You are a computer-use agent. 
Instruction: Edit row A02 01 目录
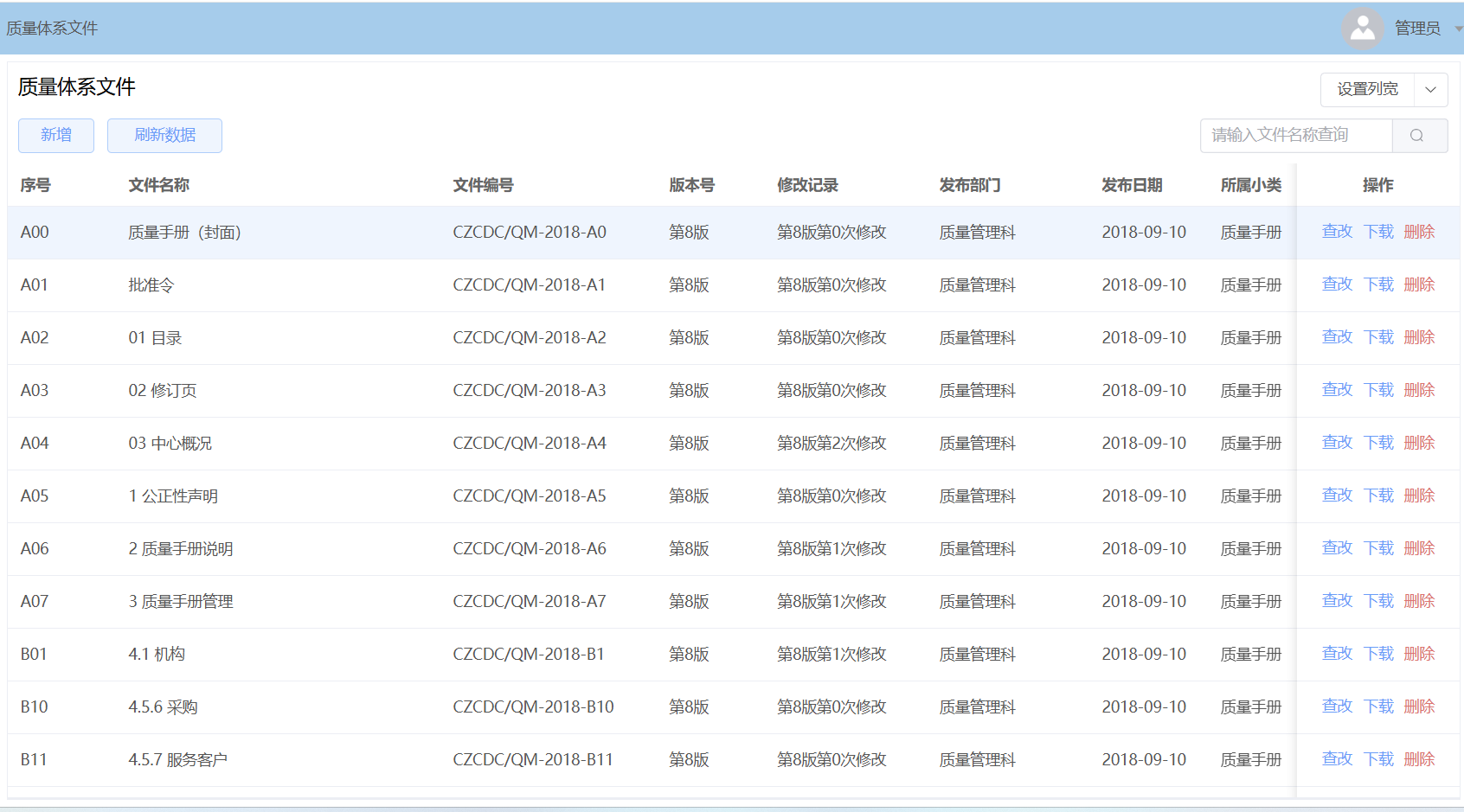pos(1337,337)
